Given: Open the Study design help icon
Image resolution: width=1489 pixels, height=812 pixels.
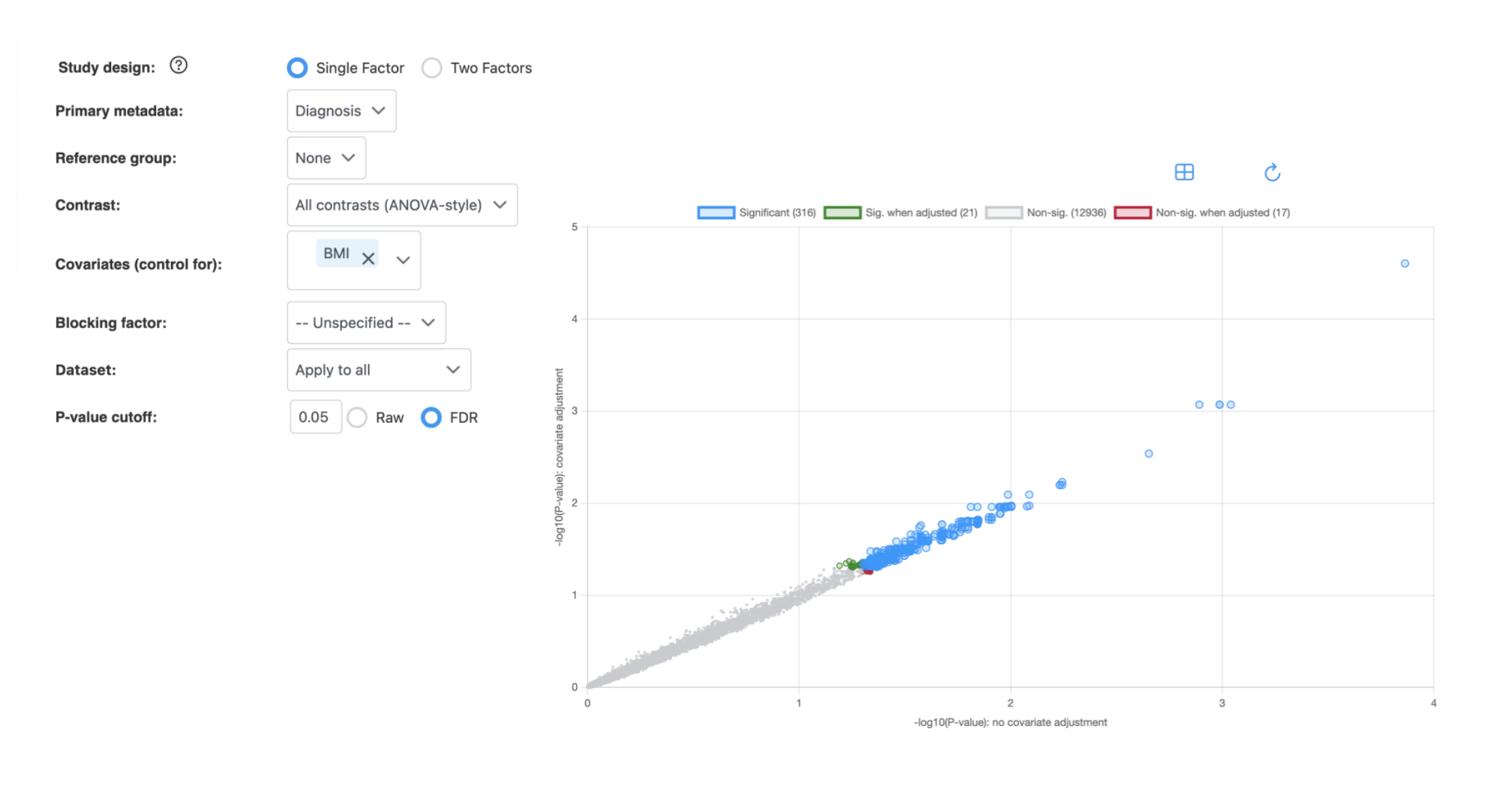Looking at the screenshot, I should point(178,65).
